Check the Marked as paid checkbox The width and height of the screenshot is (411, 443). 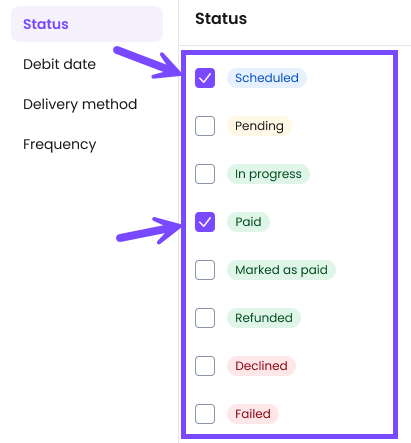tap(205, 270)
